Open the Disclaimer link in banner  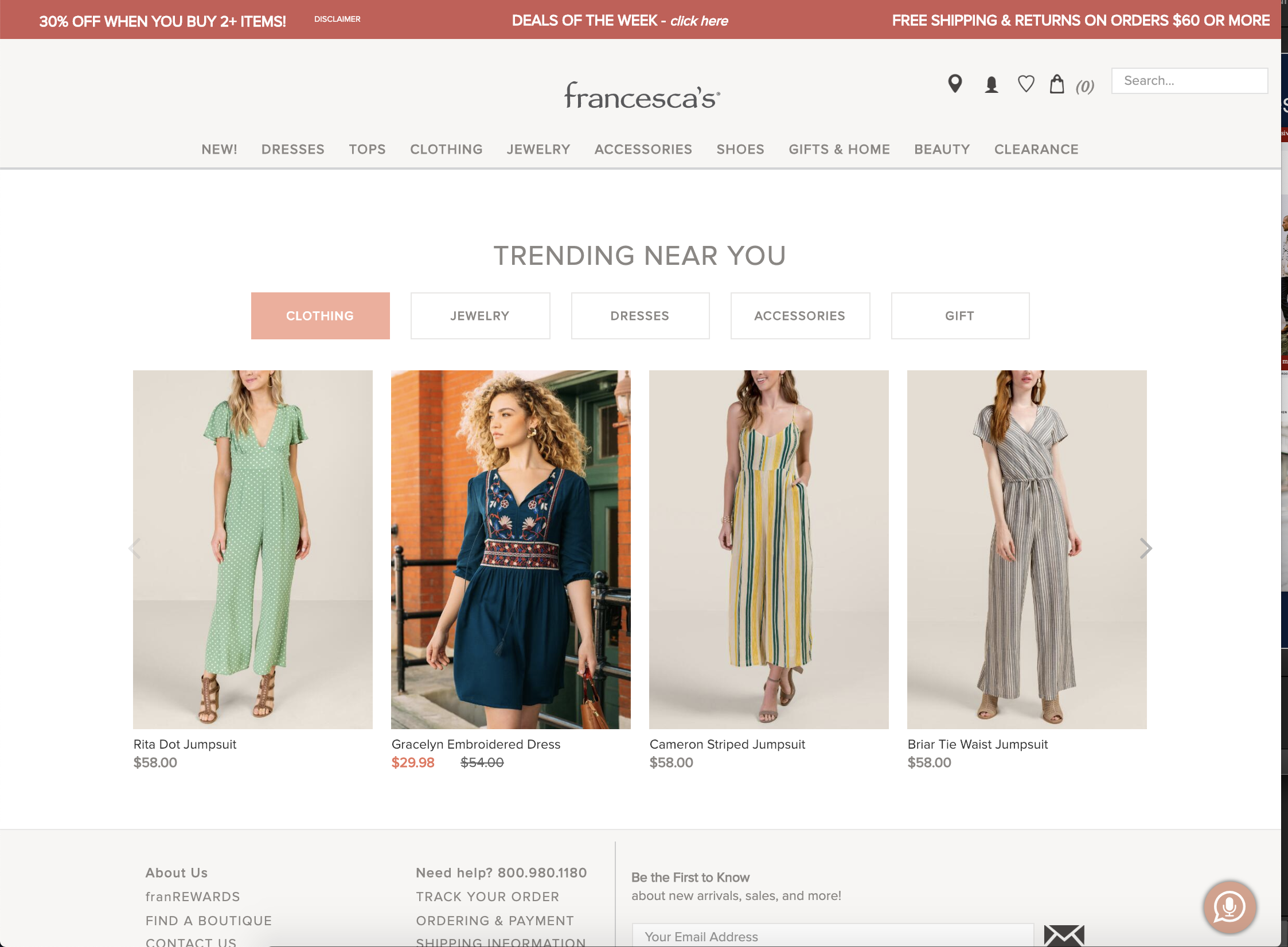pyautogui.click(x=337, y=19)
